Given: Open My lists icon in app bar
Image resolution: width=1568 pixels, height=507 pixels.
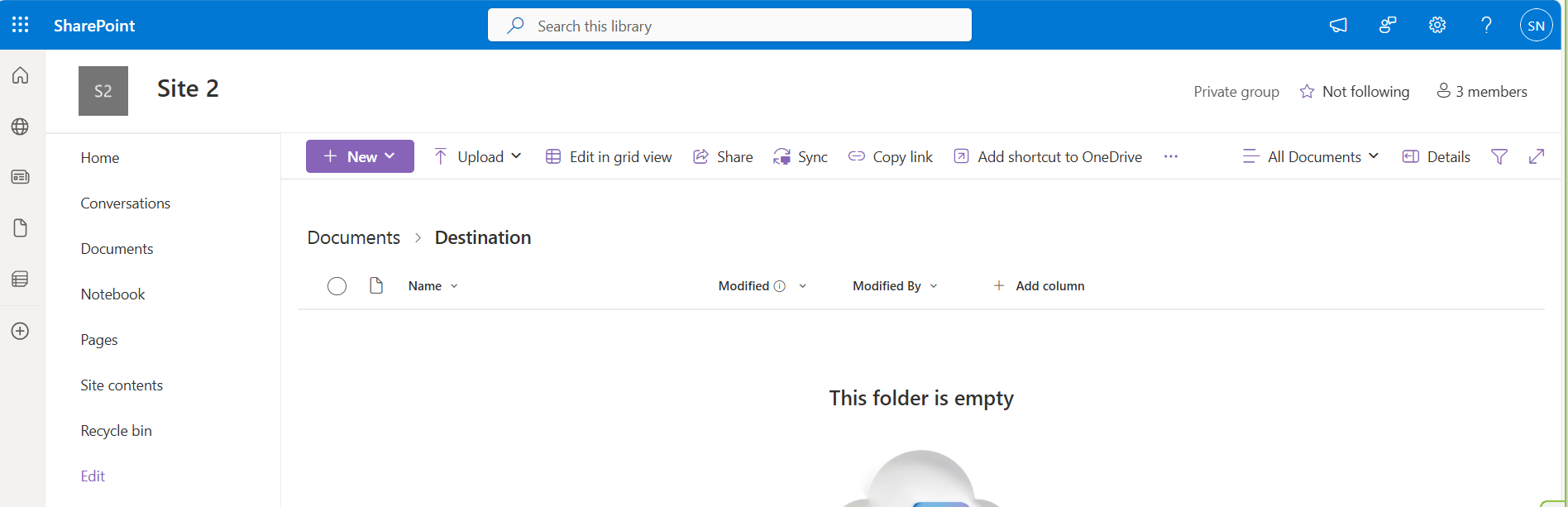Looking at the screenshot, I should coord(21,279).
